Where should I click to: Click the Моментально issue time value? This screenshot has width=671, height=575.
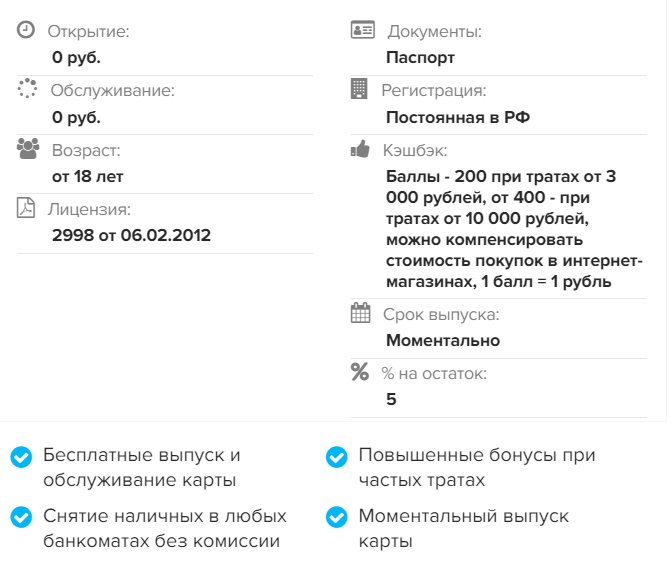point(443,340)
